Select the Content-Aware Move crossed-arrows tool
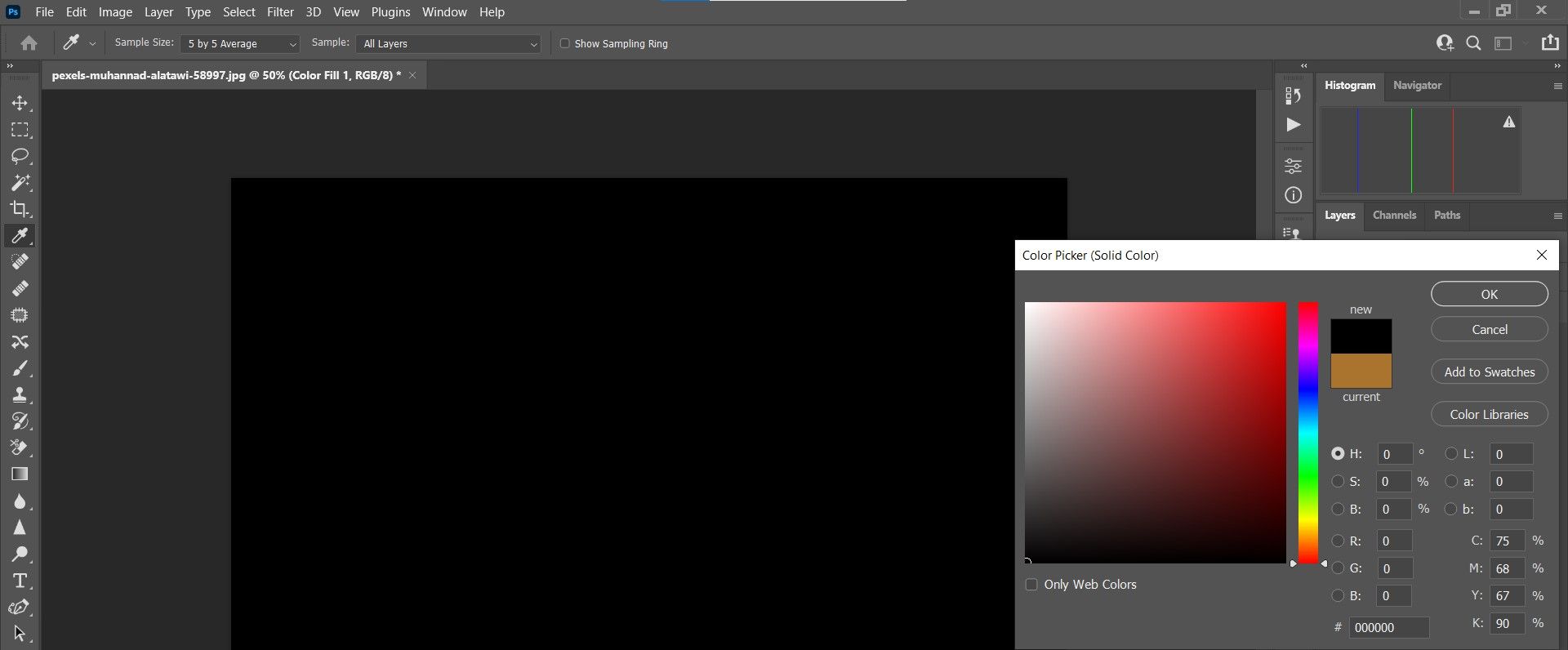This screenshot has height=650, width=1568. (x=20, y=341)
